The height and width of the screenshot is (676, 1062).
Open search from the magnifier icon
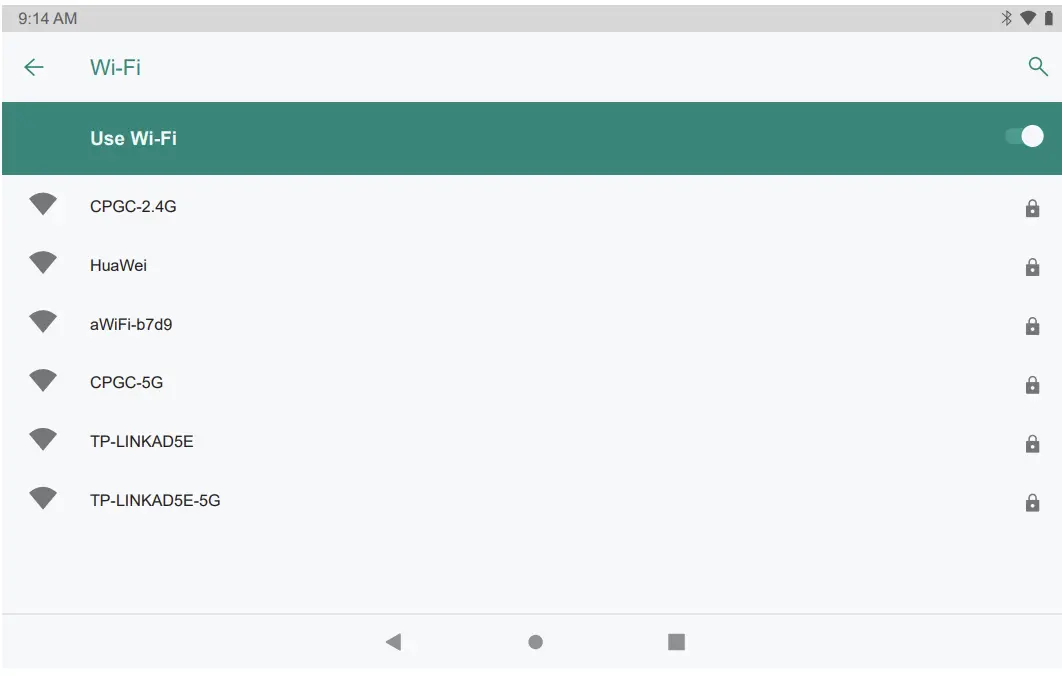(1037, 66)
